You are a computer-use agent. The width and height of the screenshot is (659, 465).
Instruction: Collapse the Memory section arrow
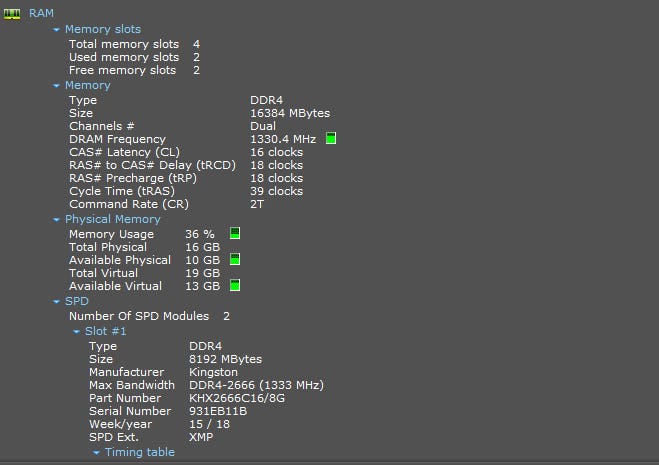click(56, 86)
